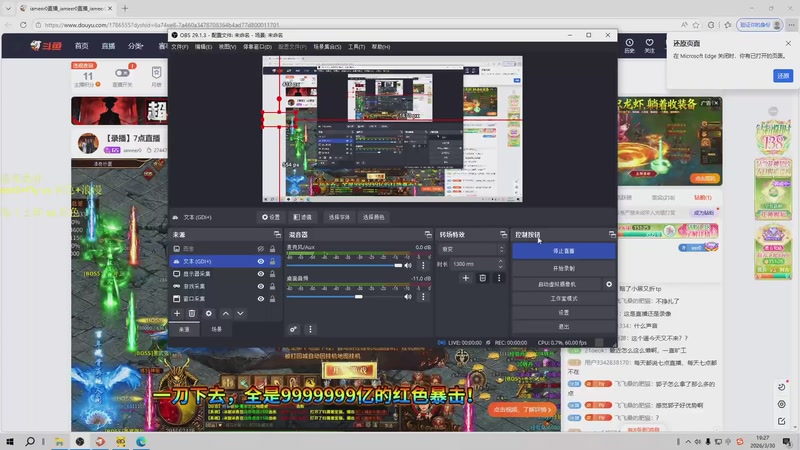Mute the 桌面音频 speaker icon
The width and height of the screenshot is (800, 450).
point(408,296)
